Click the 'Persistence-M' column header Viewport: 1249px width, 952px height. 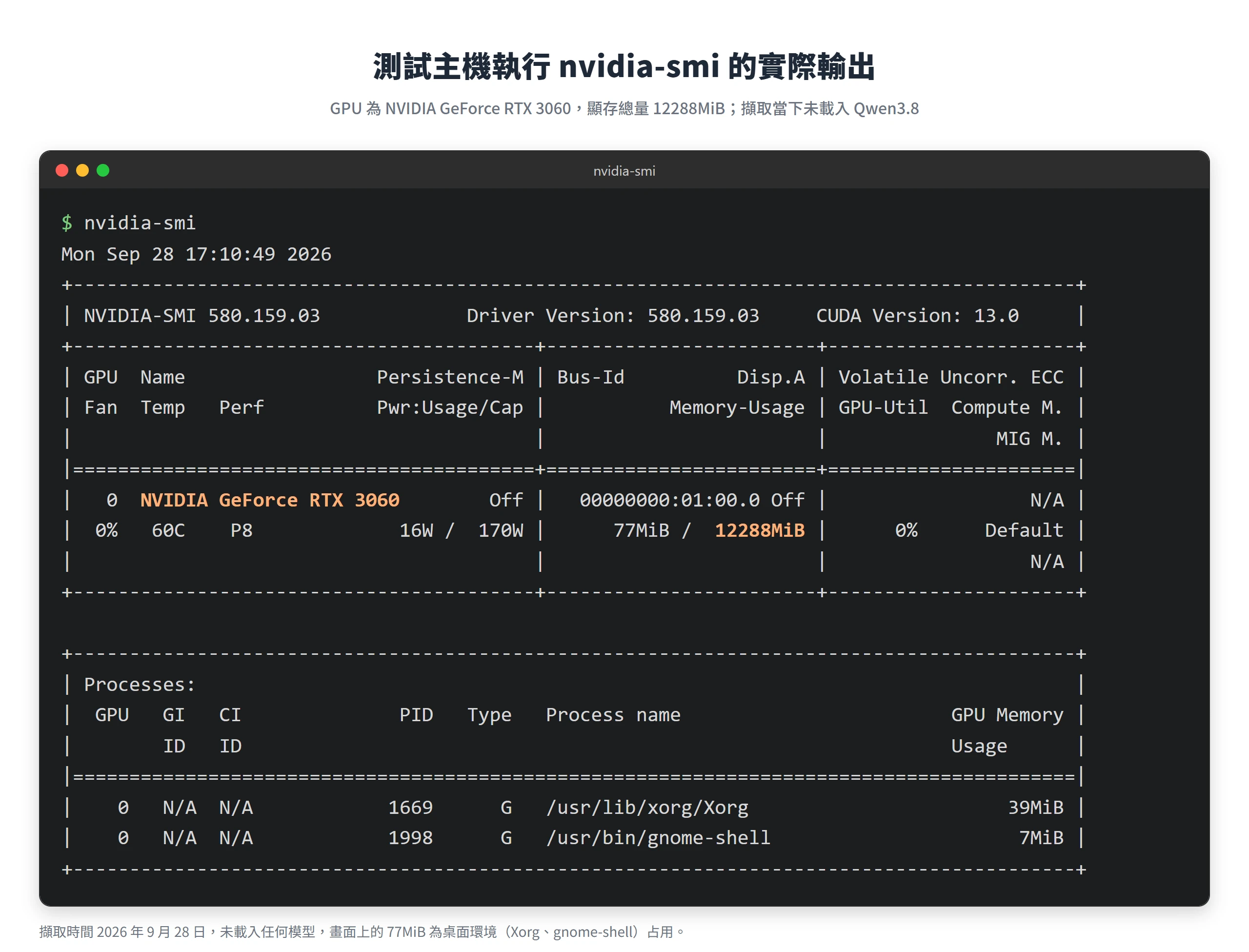(x=450, y=377)
